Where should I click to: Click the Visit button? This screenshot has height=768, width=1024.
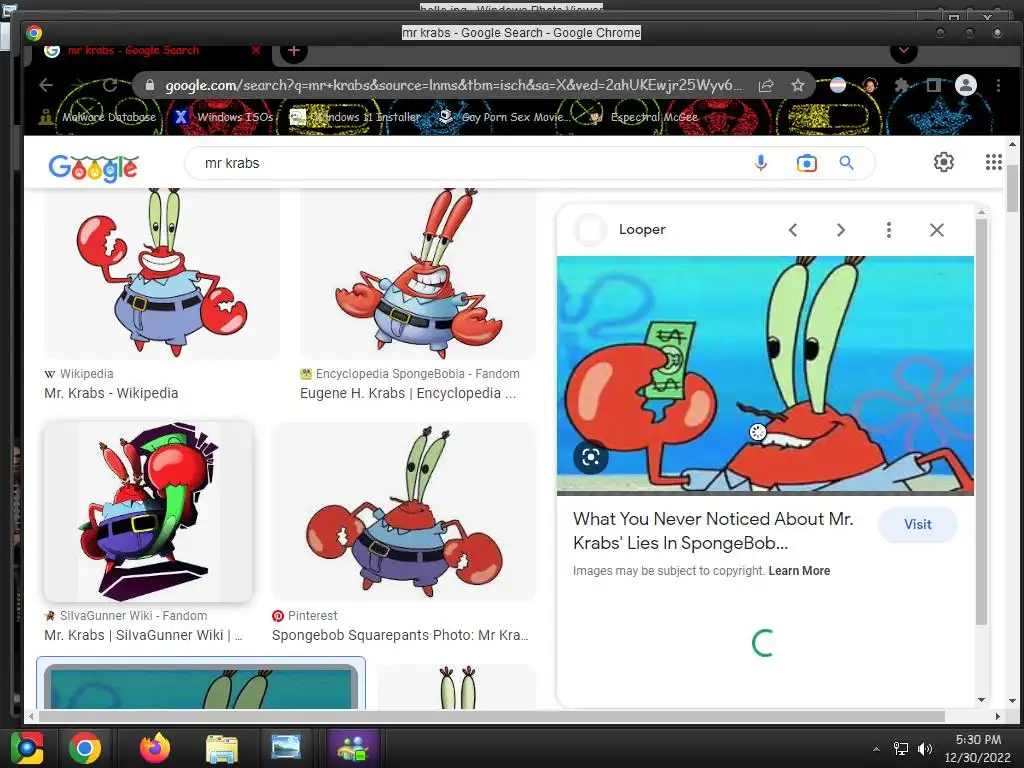[x=918, y=524]
